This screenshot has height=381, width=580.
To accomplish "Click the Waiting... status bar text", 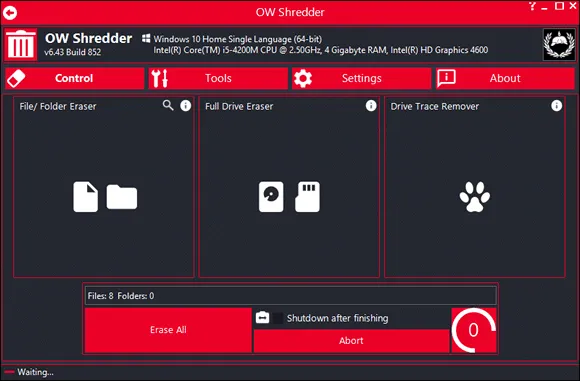I will pyautogui.click(x=35, y=372).
